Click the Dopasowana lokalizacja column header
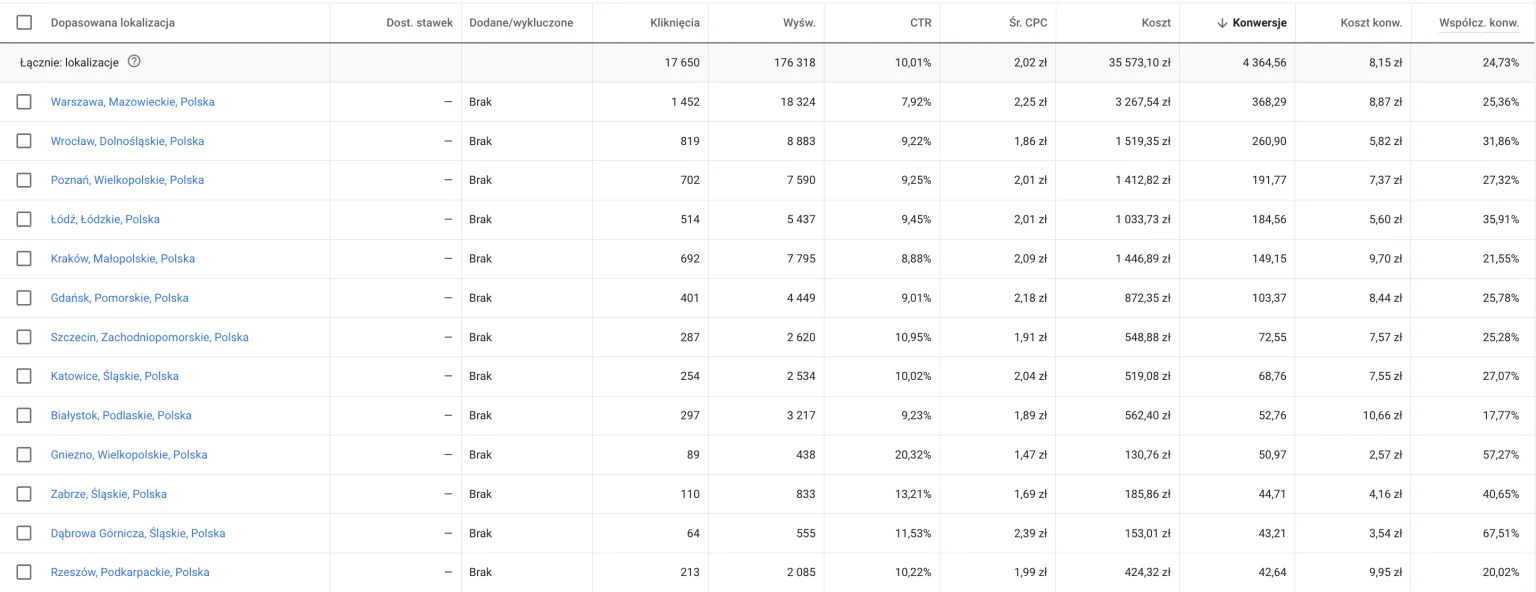 click(113, 23)
